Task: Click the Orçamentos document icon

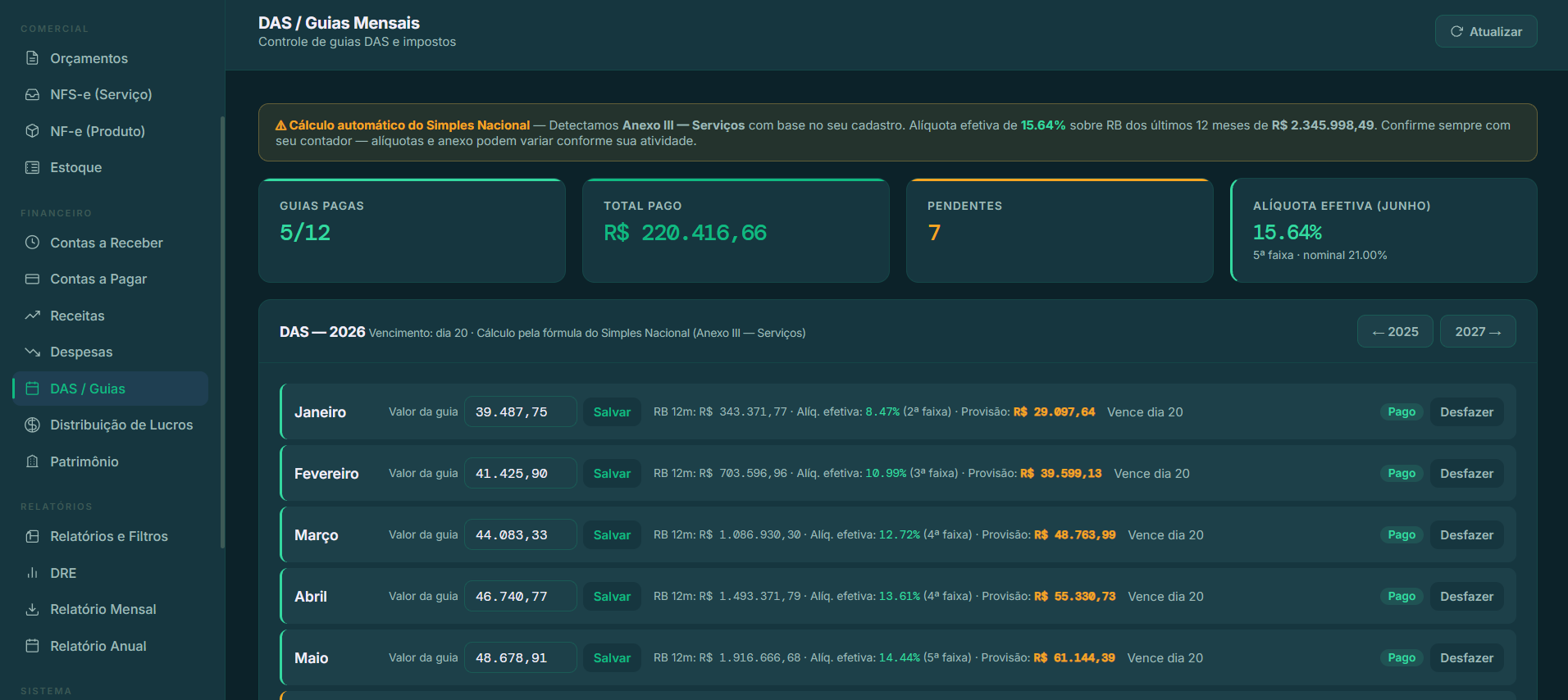Action: [32, 58]
